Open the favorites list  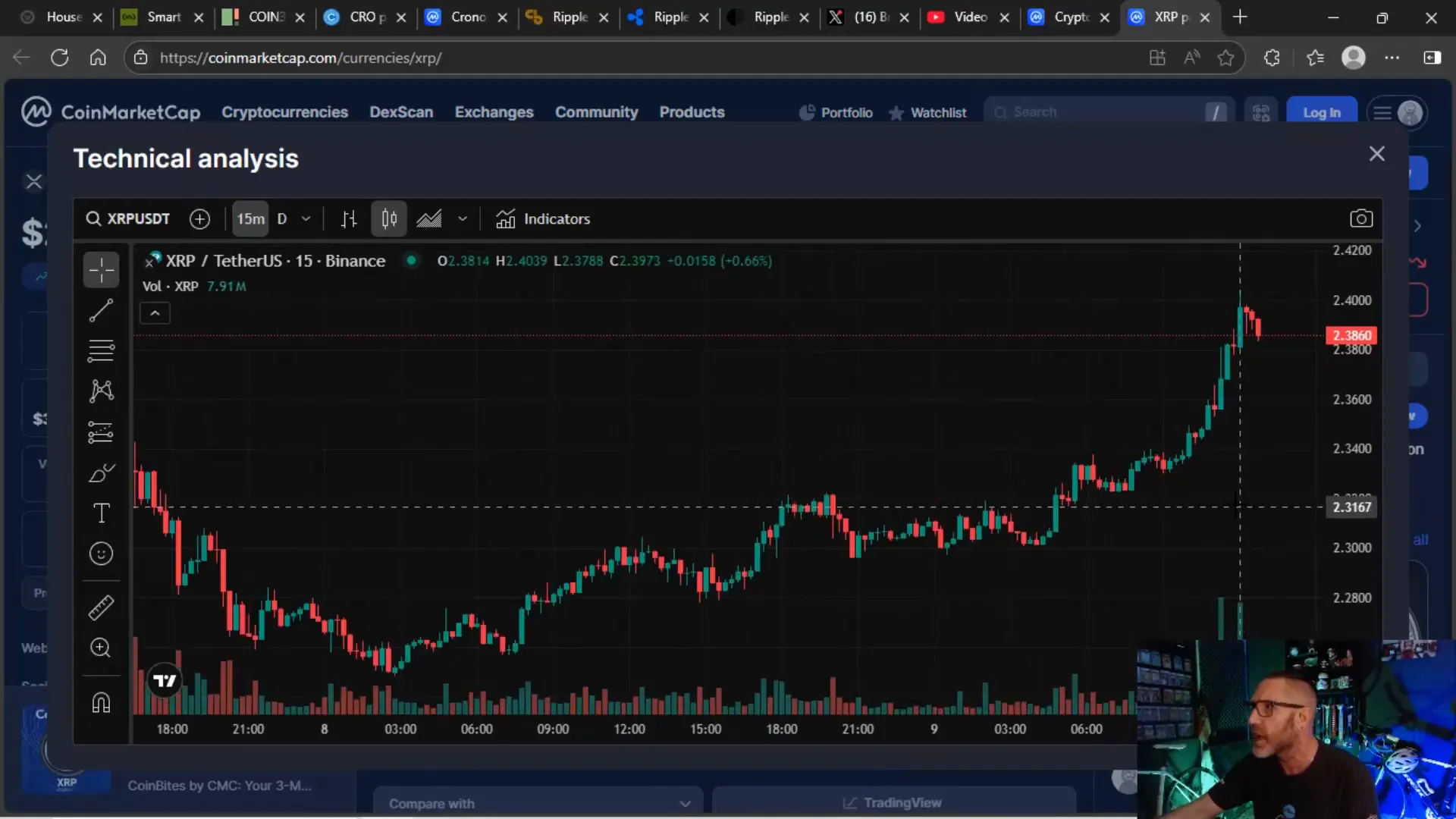[1315, 58]
